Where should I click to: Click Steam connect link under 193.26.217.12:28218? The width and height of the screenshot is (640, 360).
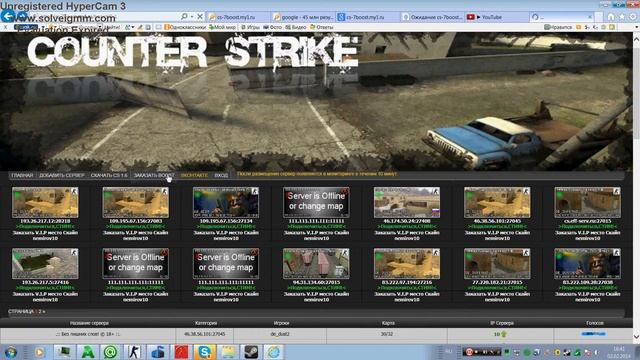pyautogui.click(x=45, y=226)
